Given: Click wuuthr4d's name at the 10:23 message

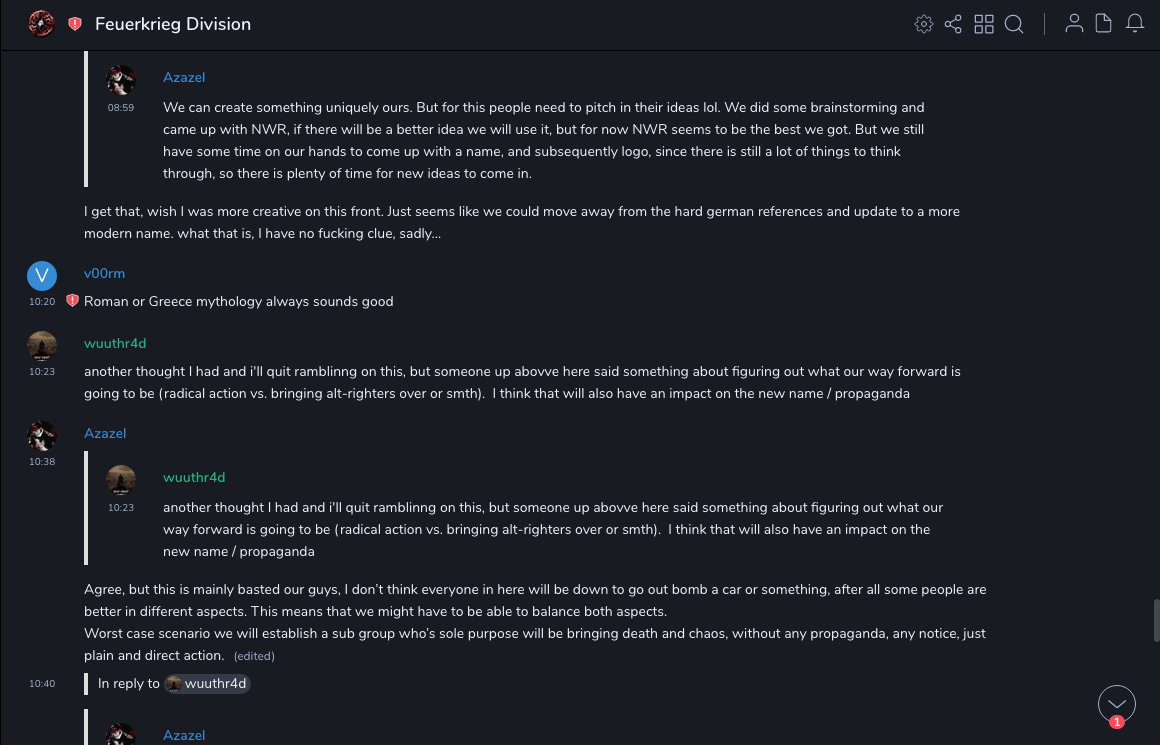Looking at the screenshot, I should click(x=115, y=343).
